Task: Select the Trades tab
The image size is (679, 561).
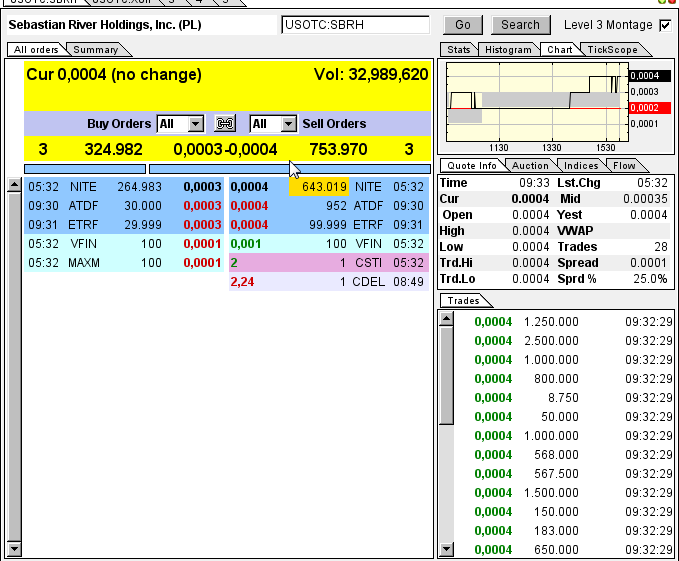Action: pyautogui.click(x=463, y=301)
